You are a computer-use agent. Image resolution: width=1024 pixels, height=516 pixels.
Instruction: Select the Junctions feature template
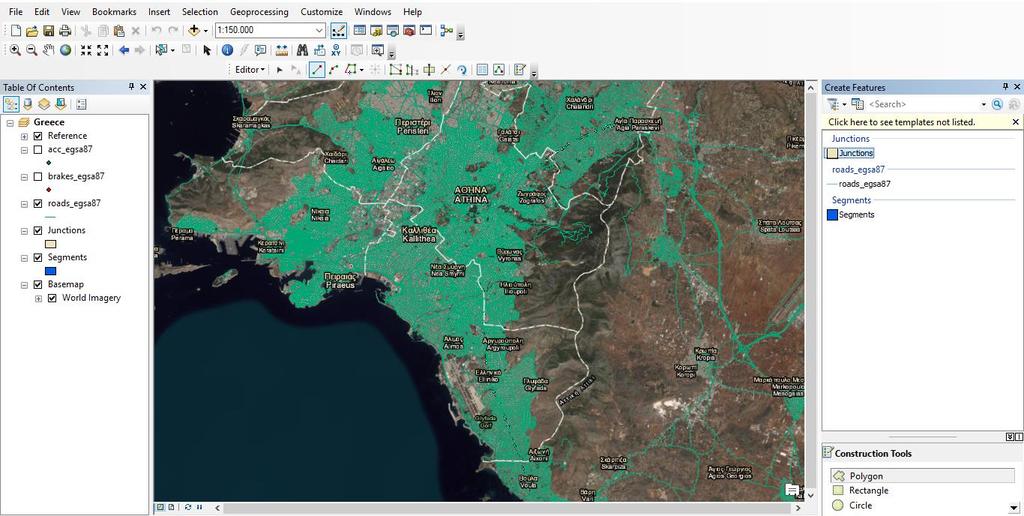(850, 153)
